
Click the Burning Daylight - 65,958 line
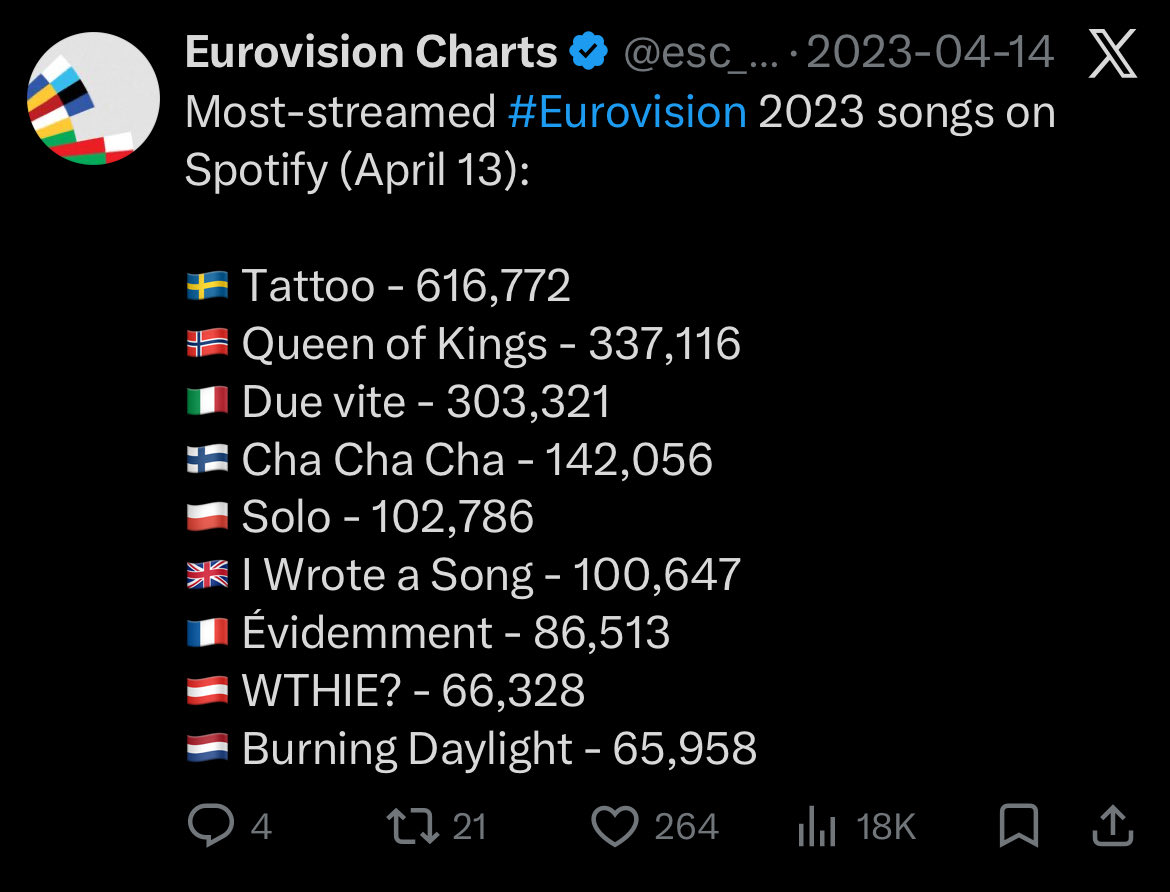pos(498,749)
